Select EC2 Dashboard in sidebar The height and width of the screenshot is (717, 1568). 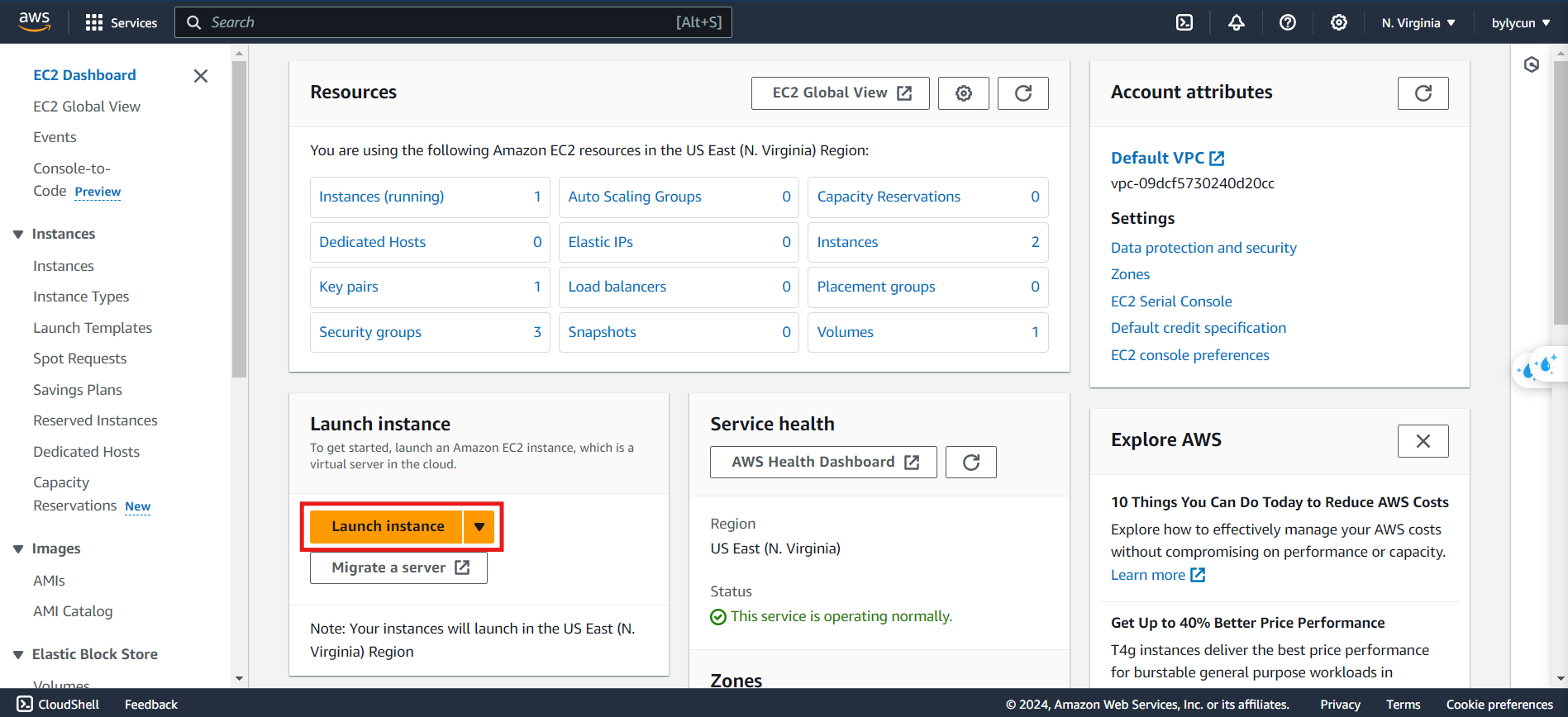pyautogui.click(x=84, y=75)
